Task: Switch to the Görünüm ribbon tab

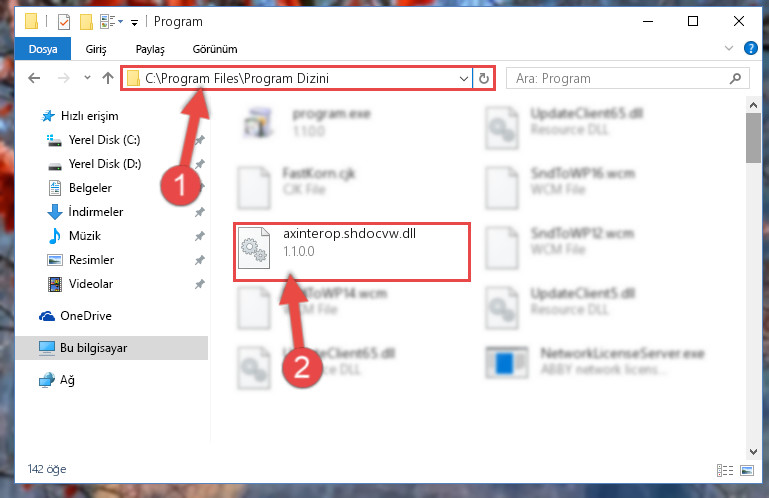Action: (215, 49)
